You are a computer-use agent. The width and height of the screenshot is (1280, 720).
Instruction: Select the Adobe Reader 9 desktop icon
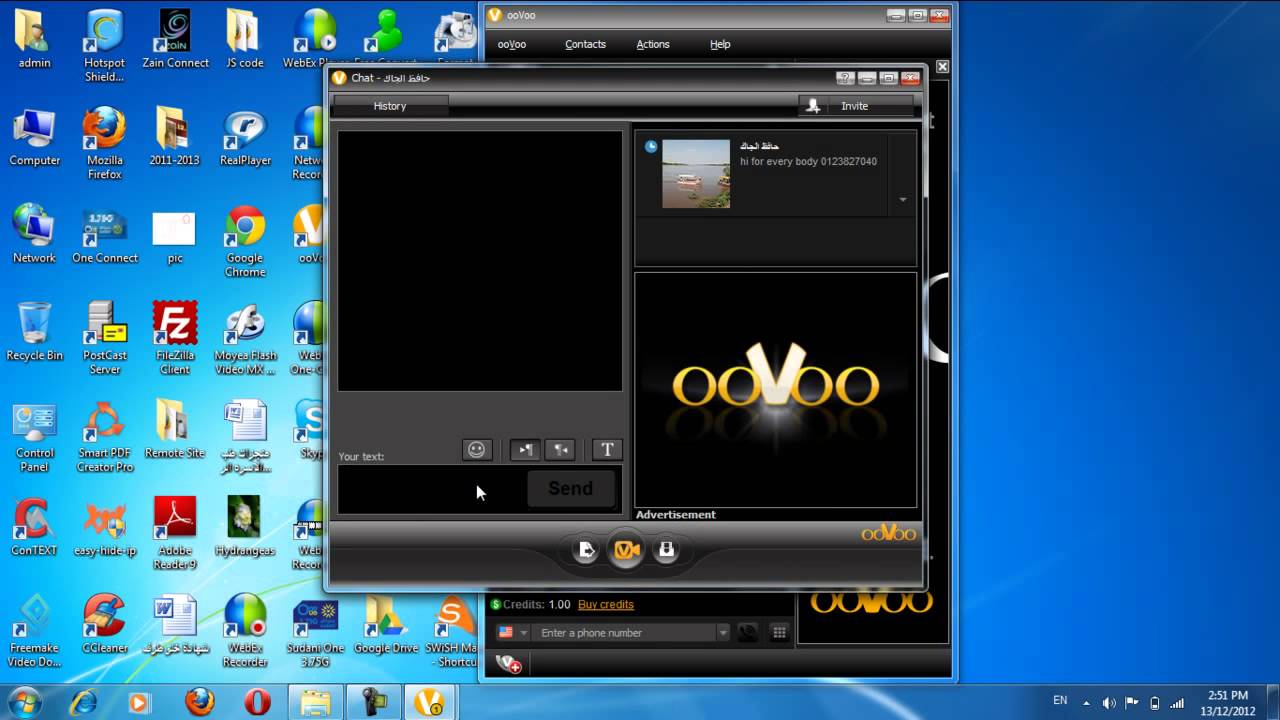point(175,534)
